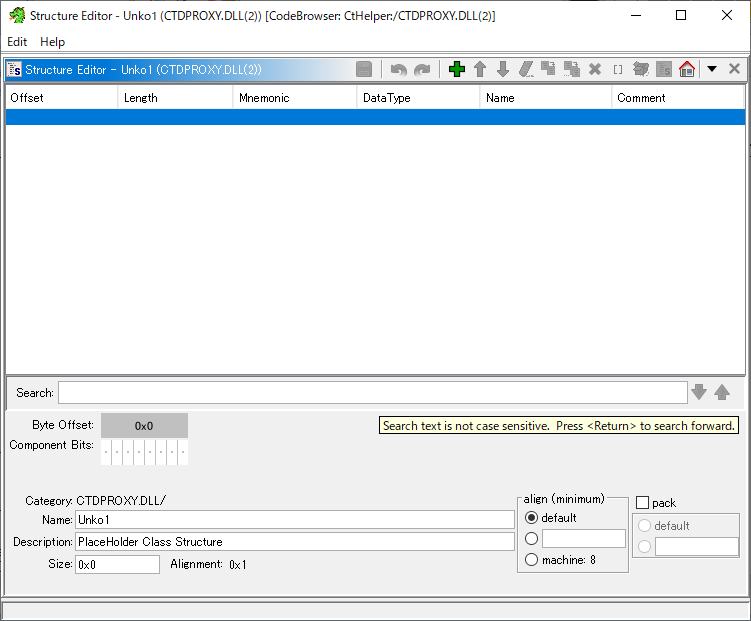This screenshot has width=751, height=621.
Task: Click the Byte Offset 0x0 box
Action: pyautogui.click(x=144, y=426)
